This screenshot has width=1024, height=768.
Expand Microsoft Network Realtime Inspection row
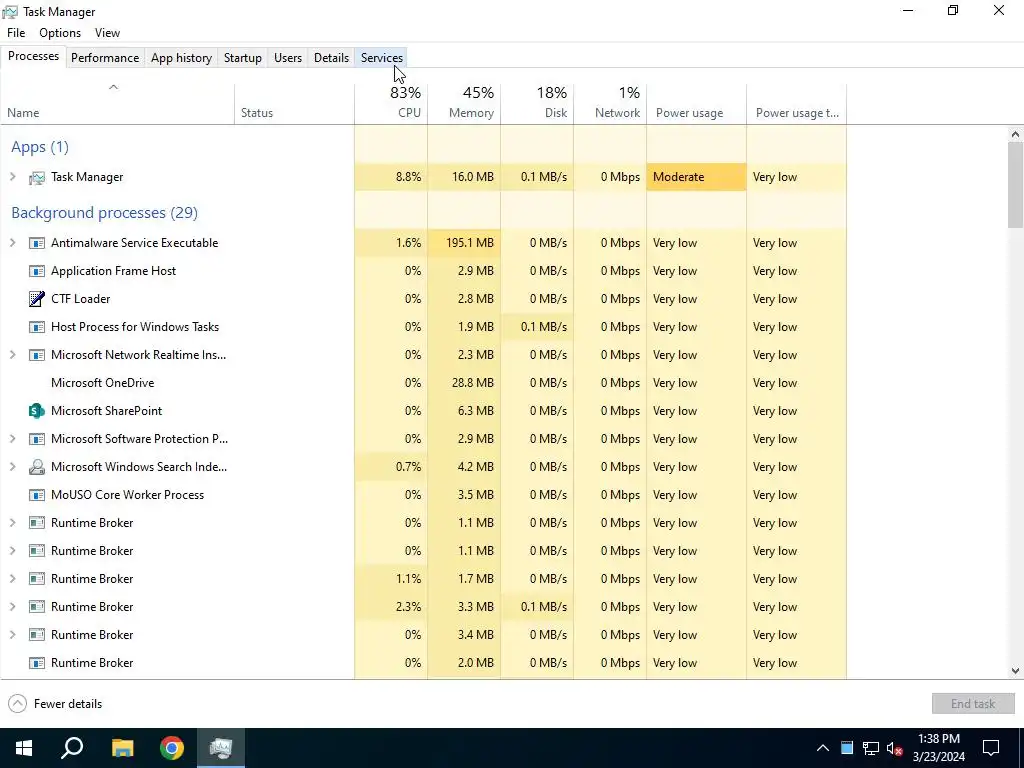(12, 355)
